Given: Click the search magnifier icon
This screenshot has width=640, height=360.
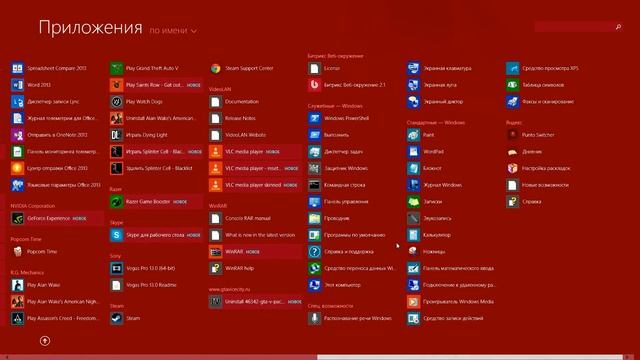Looking at the screenshot, I should pos(618,27).
